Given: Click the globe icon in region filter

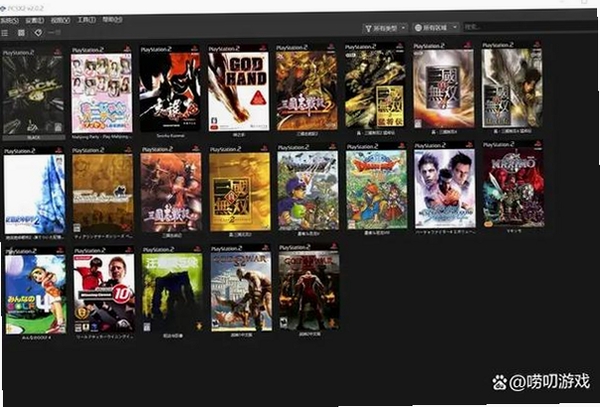Looking at the screenshot, I should [419, 28].
